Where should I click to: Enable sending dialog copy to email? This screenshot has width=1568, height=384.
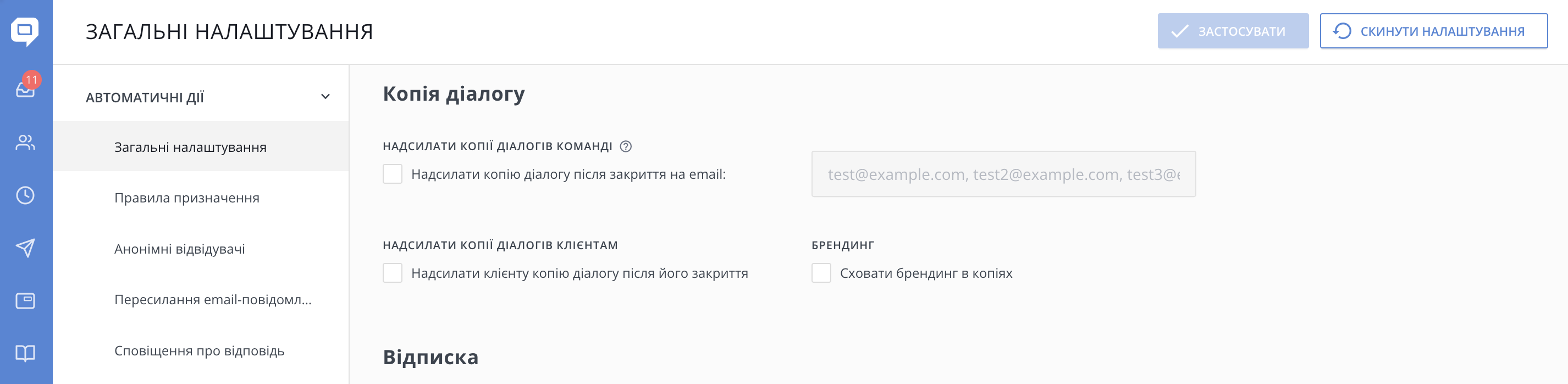click(x=393, y=174)
